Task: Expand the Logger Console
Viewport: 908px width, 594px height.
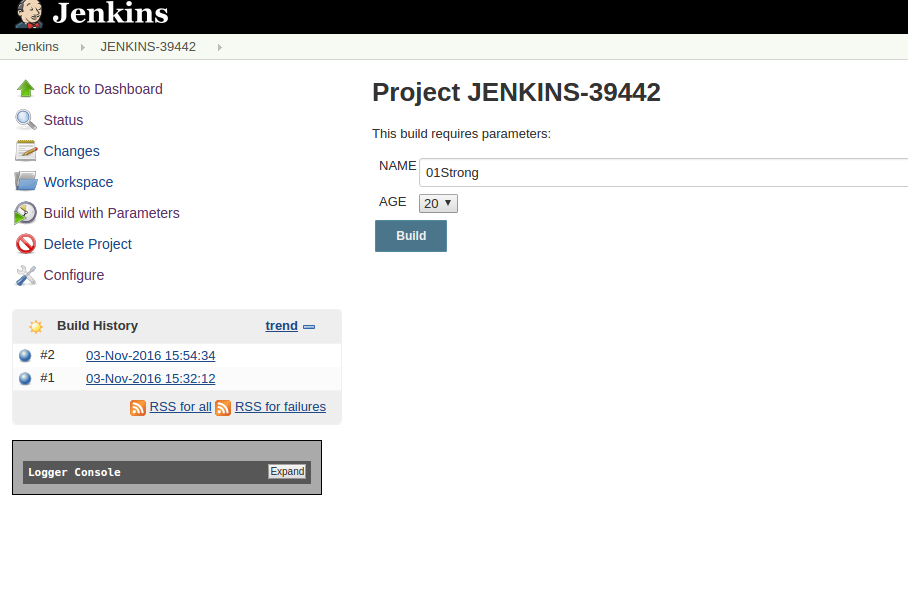Action: pyautogui.click(x=287, y=471)
